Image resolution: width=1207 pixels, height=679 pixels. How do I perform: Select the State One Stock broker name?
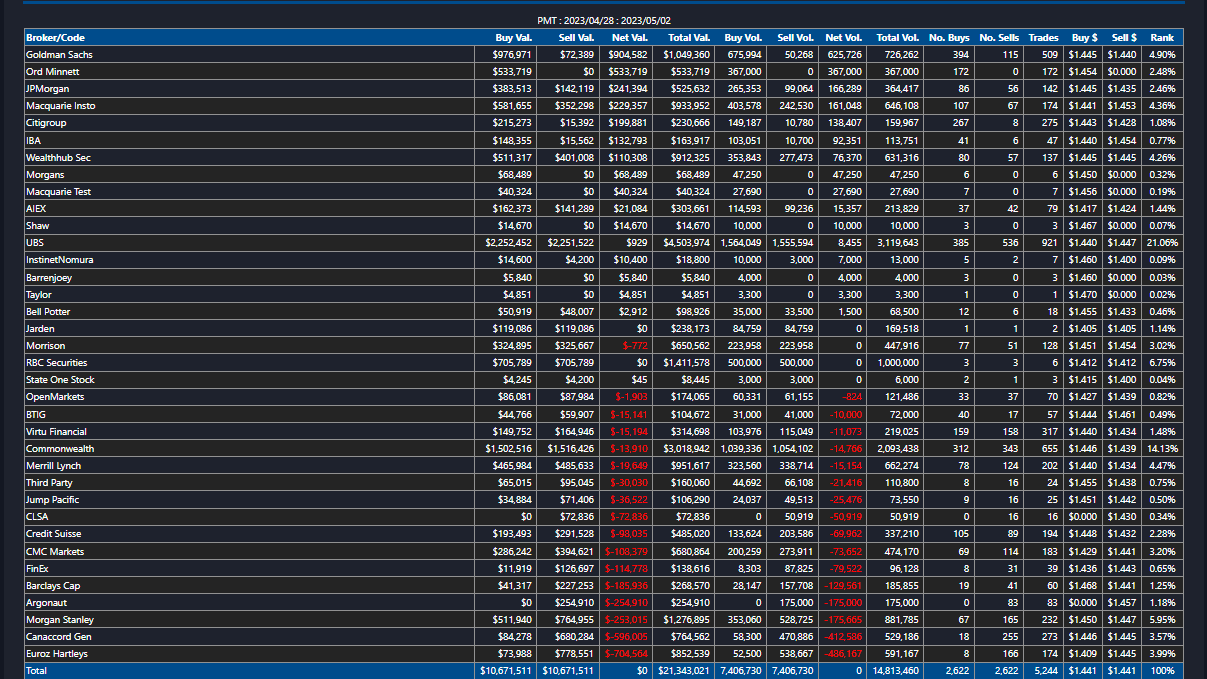point(60,380)
